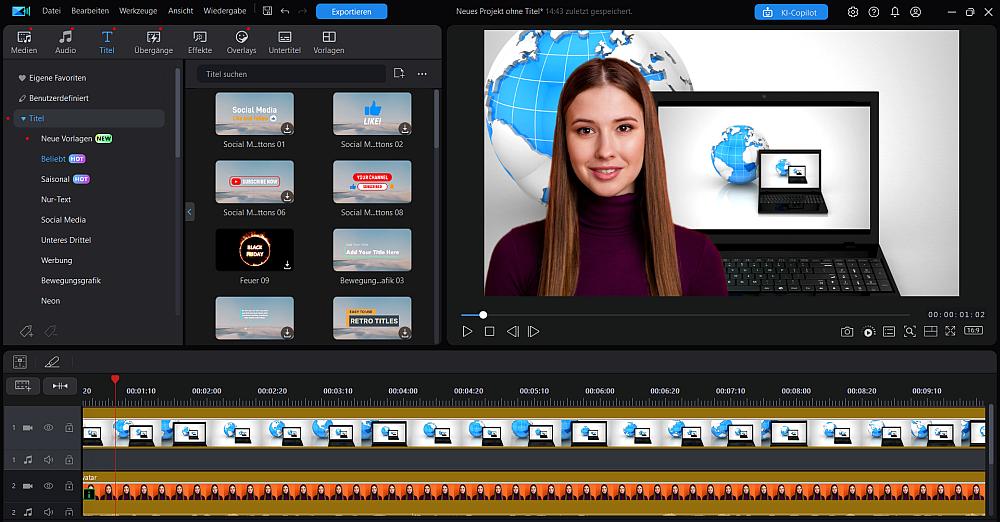Hide video track 1 with eye icon
Viewport: 1000px width, 522px height.
(x=48, y=428)
